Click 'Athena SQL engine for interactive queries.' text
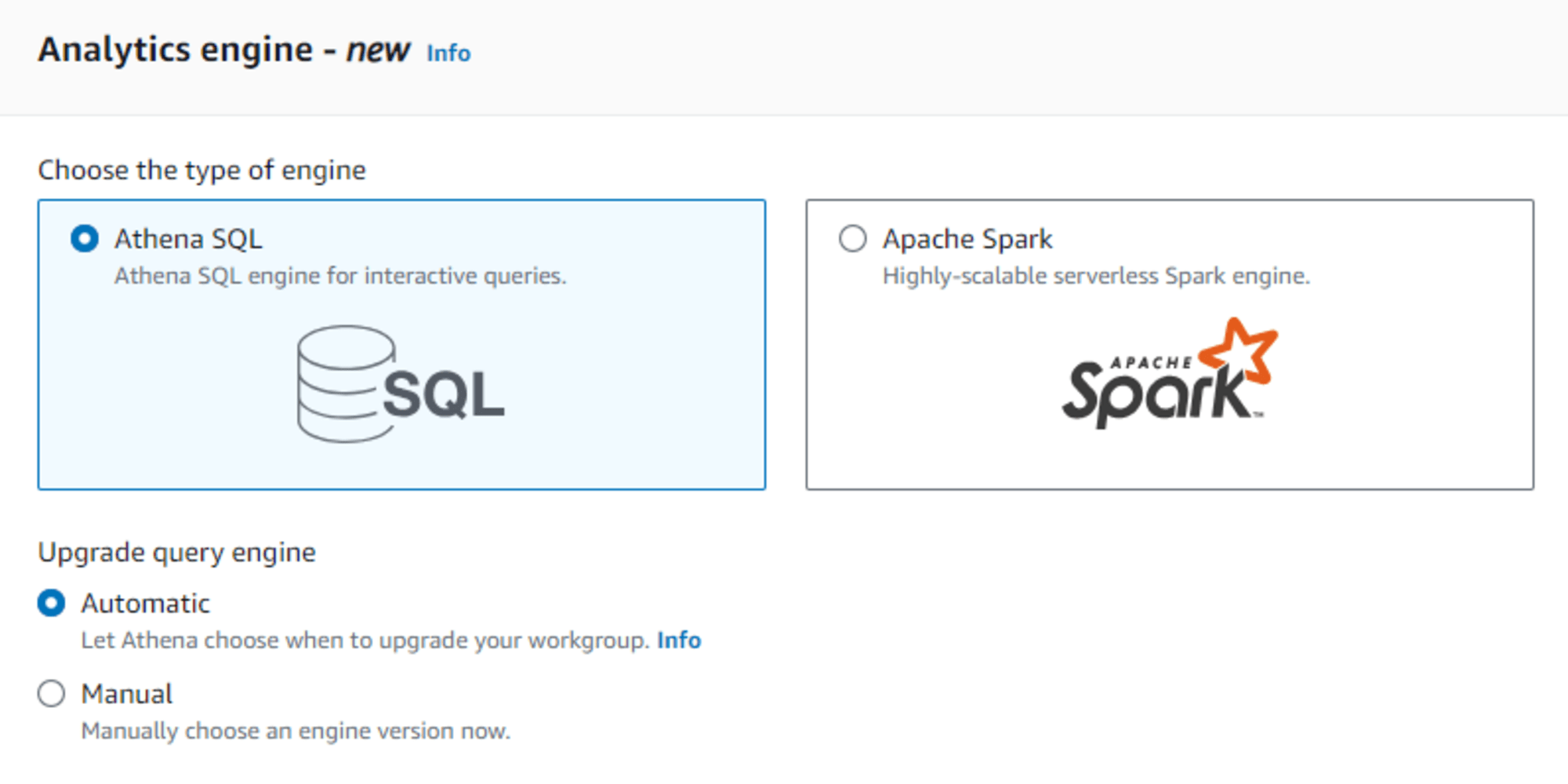 (340, 276)
